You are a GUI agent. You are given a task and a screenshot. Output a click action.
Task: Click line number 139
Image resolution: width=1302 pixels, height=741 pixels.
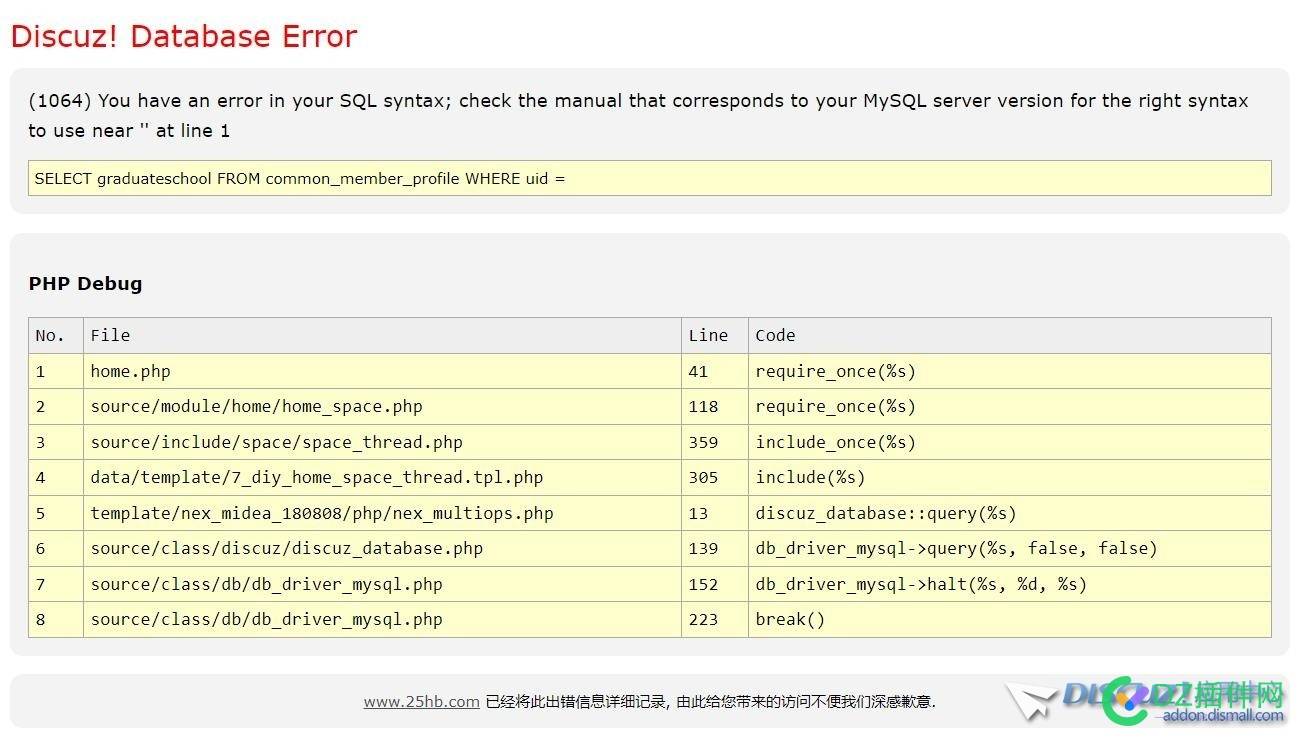(x=715, y=548)
